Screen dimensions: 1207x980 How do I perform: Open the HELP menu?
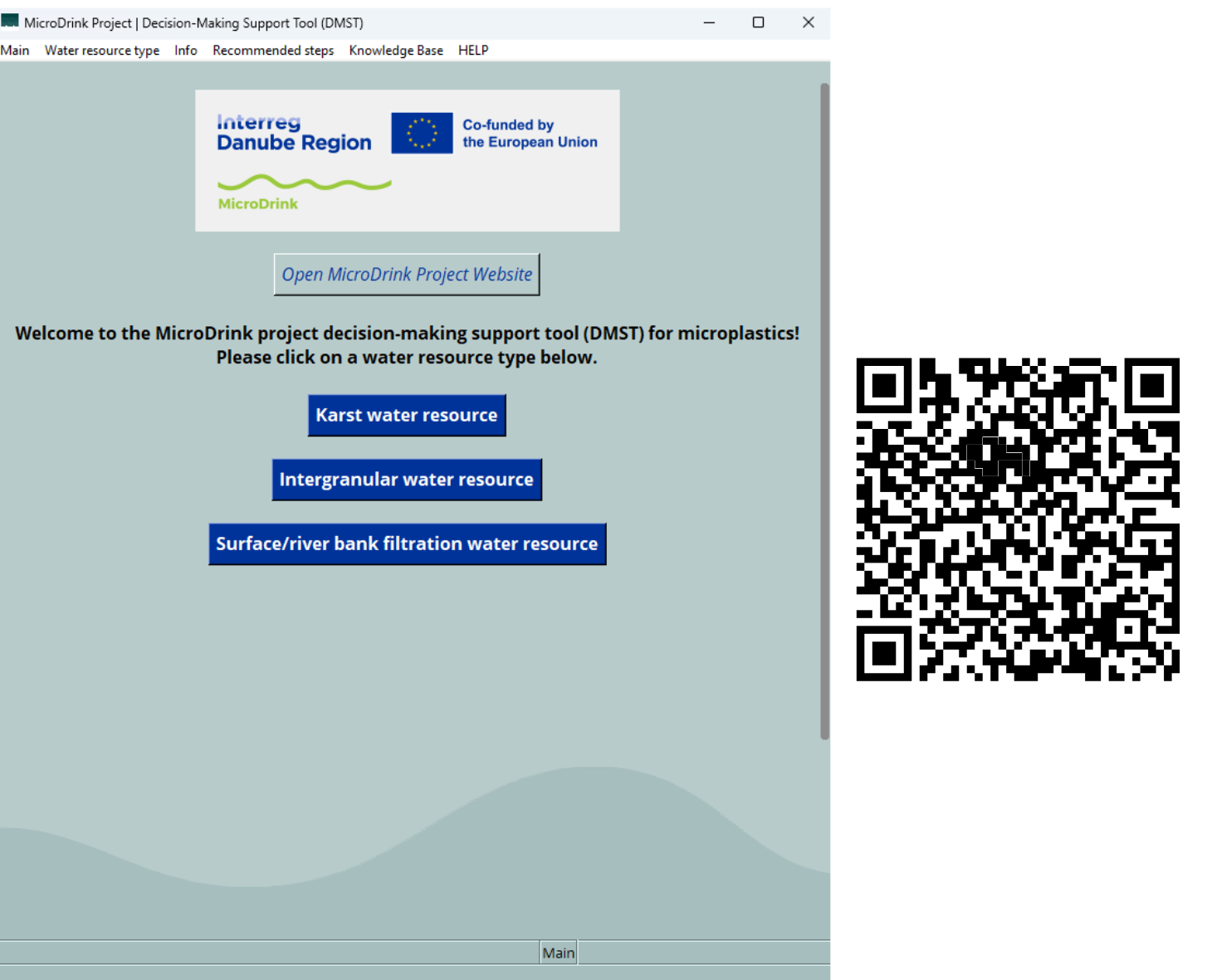pos(473,51)
